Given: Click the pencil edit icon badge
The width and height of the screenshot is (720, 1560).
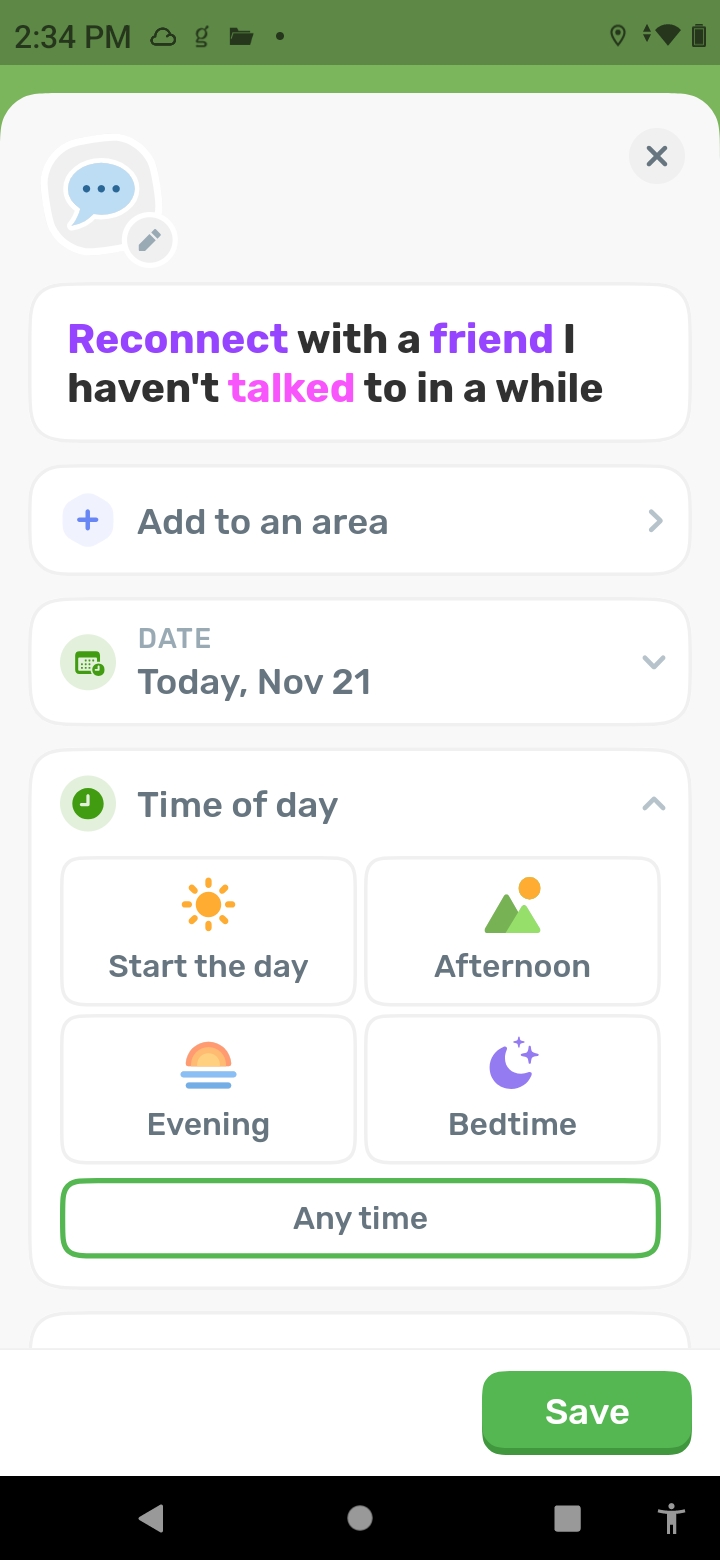Looking at the screenshot, I should tap(150, 240).
